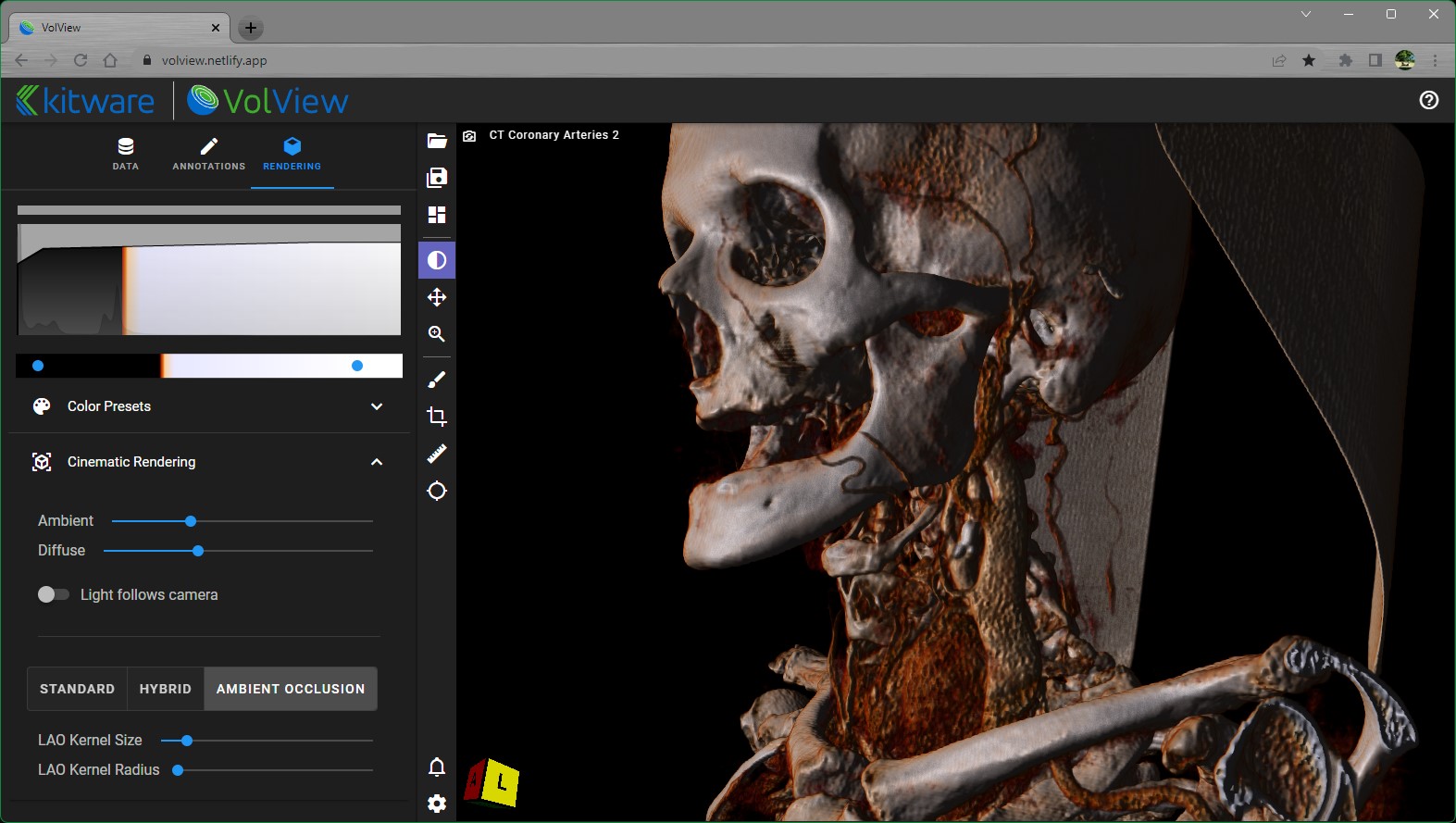Open the browser three-dot menu
This screenshot has height=823, width=1456.
tap(1435, 60)
